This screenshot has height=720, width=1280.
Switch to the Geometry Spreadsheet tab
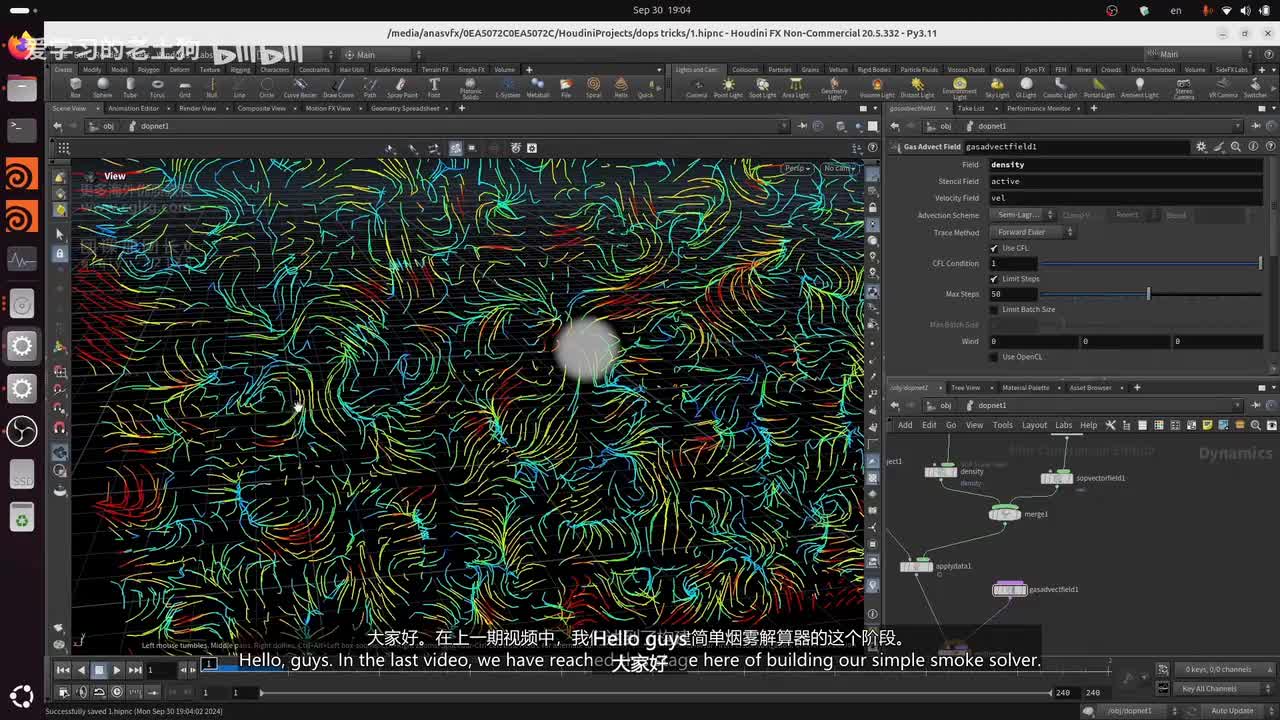tap(405, 108)
